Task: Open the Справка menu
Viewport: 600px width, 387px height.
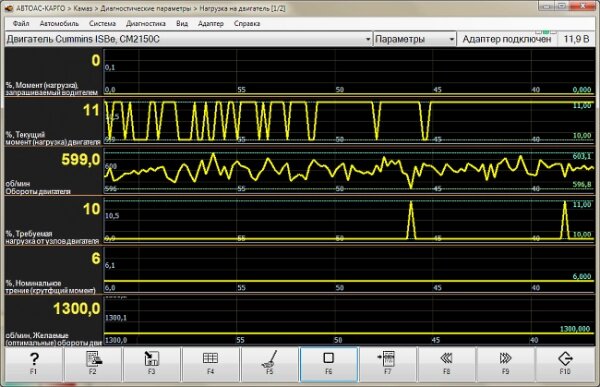Action: (247, 24)
